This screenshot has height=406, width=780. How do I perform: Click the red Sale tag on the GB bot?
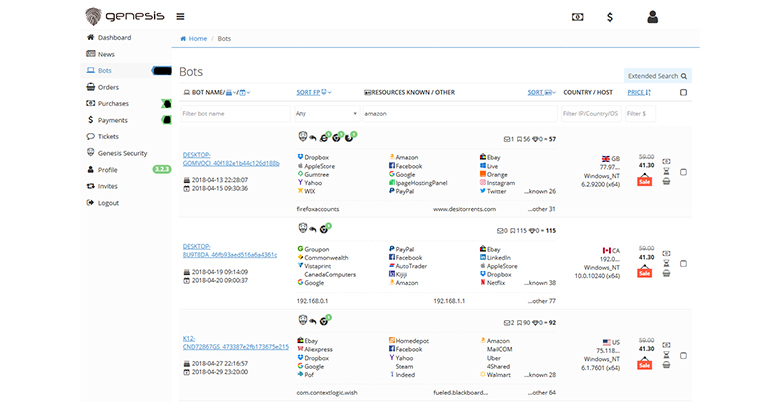pyautogui.click(x=645, y=180)
